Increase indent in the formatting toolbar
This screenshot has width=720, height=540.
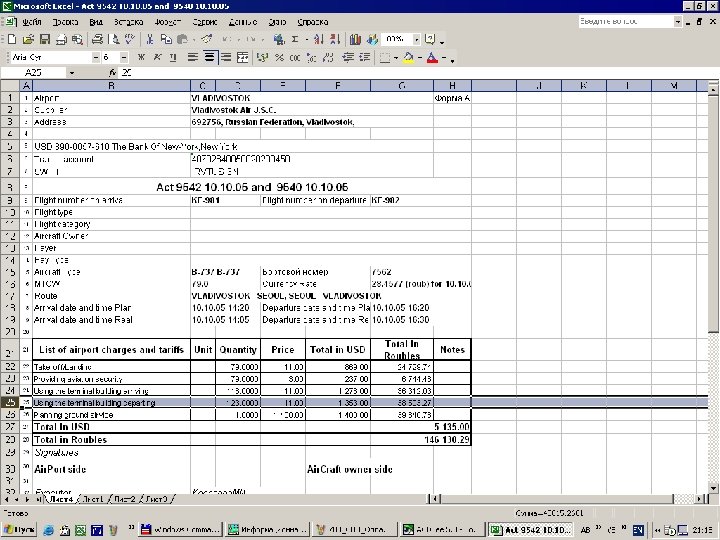tap(365, 57)
